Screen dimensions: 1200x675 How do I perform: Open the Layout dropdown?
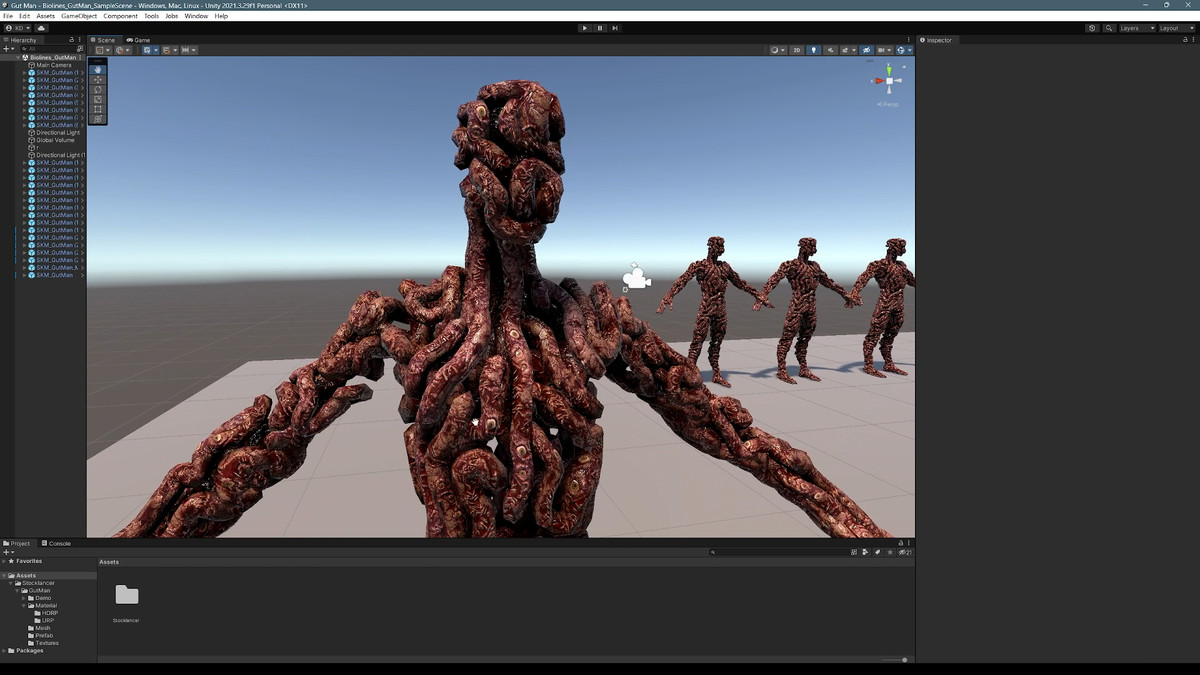[1175, 28]
